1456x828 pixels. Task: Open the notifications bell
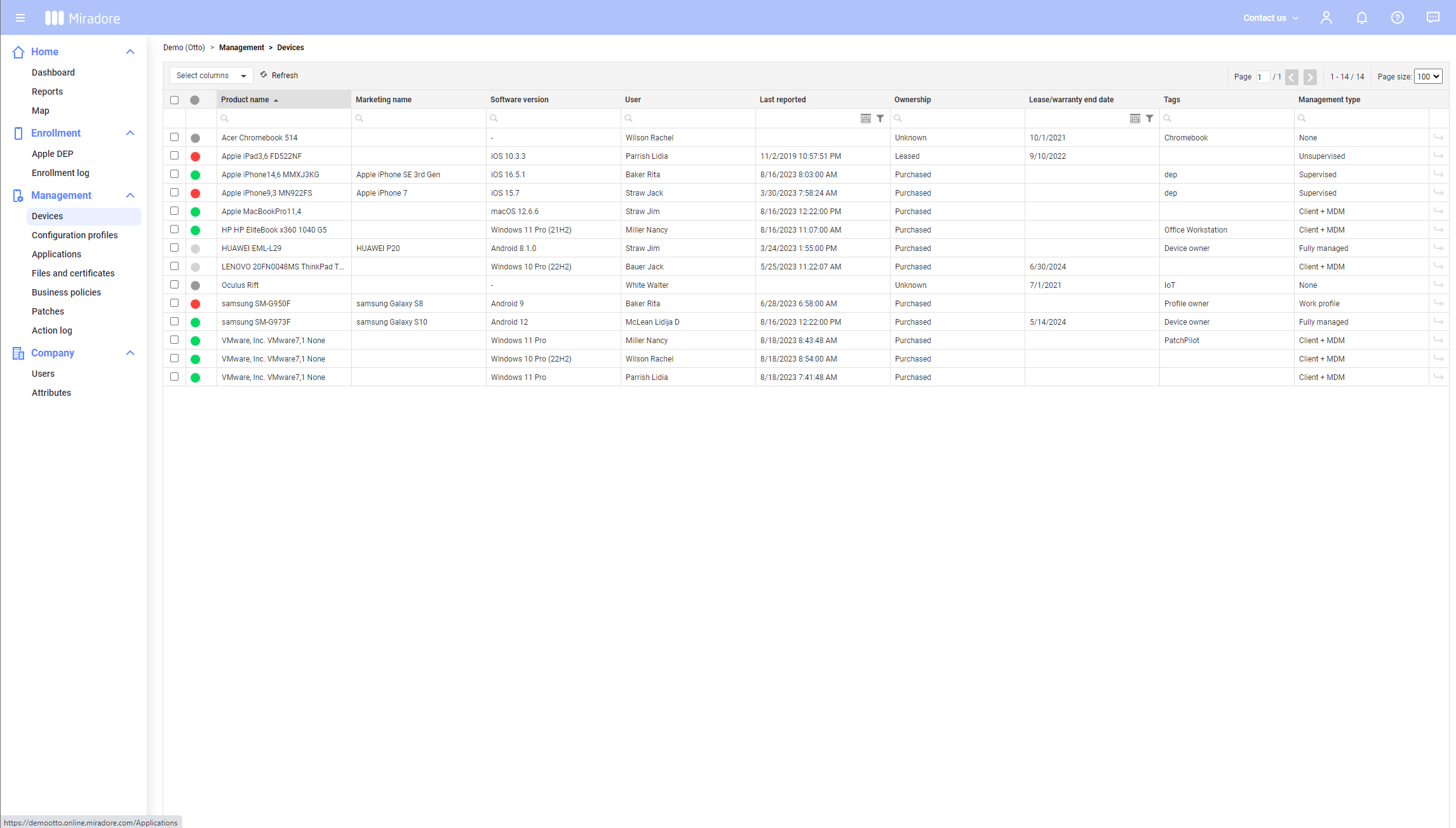point(1362,18)
